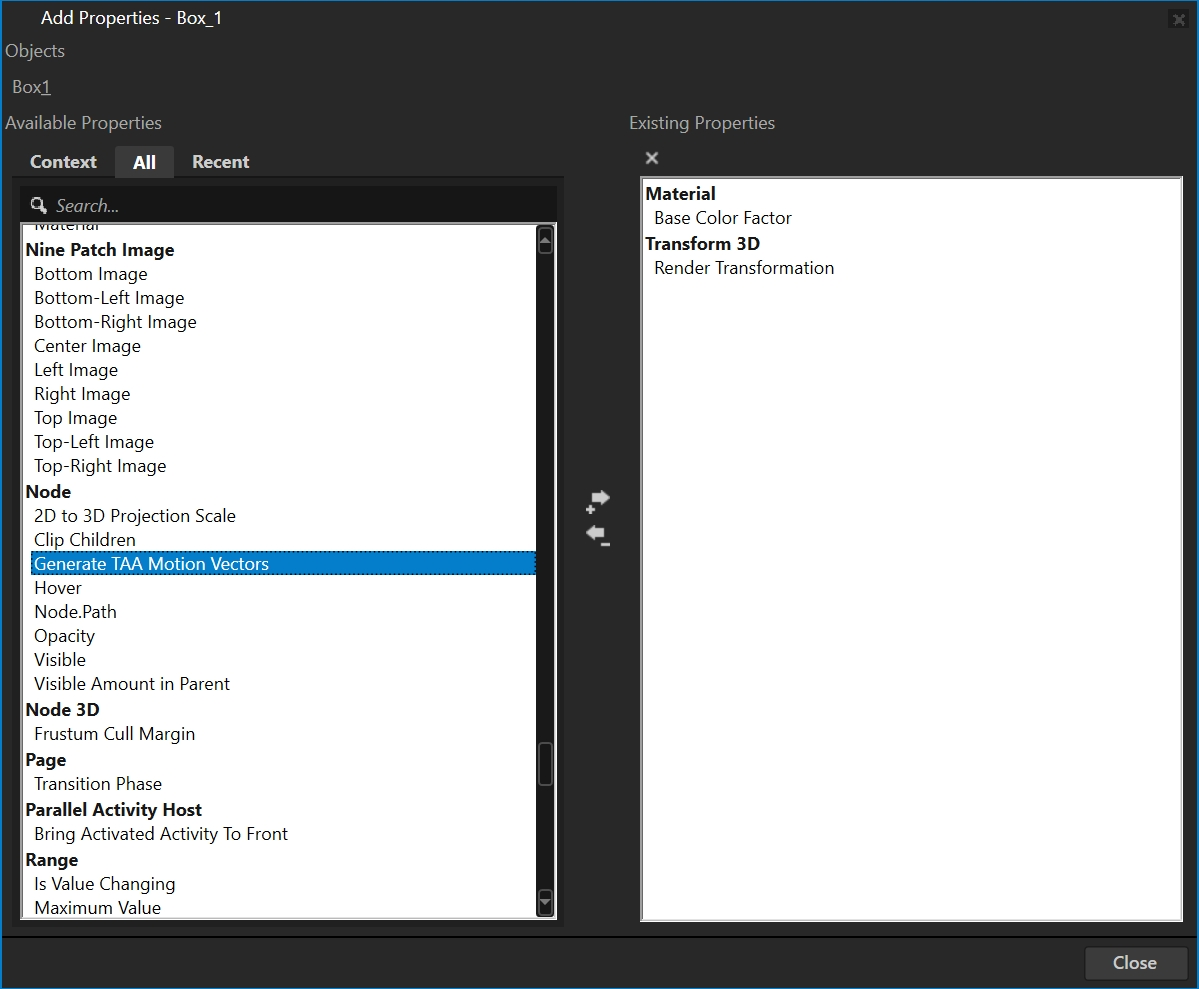Select Render Transformation in Existing Properties

point(744,268)
